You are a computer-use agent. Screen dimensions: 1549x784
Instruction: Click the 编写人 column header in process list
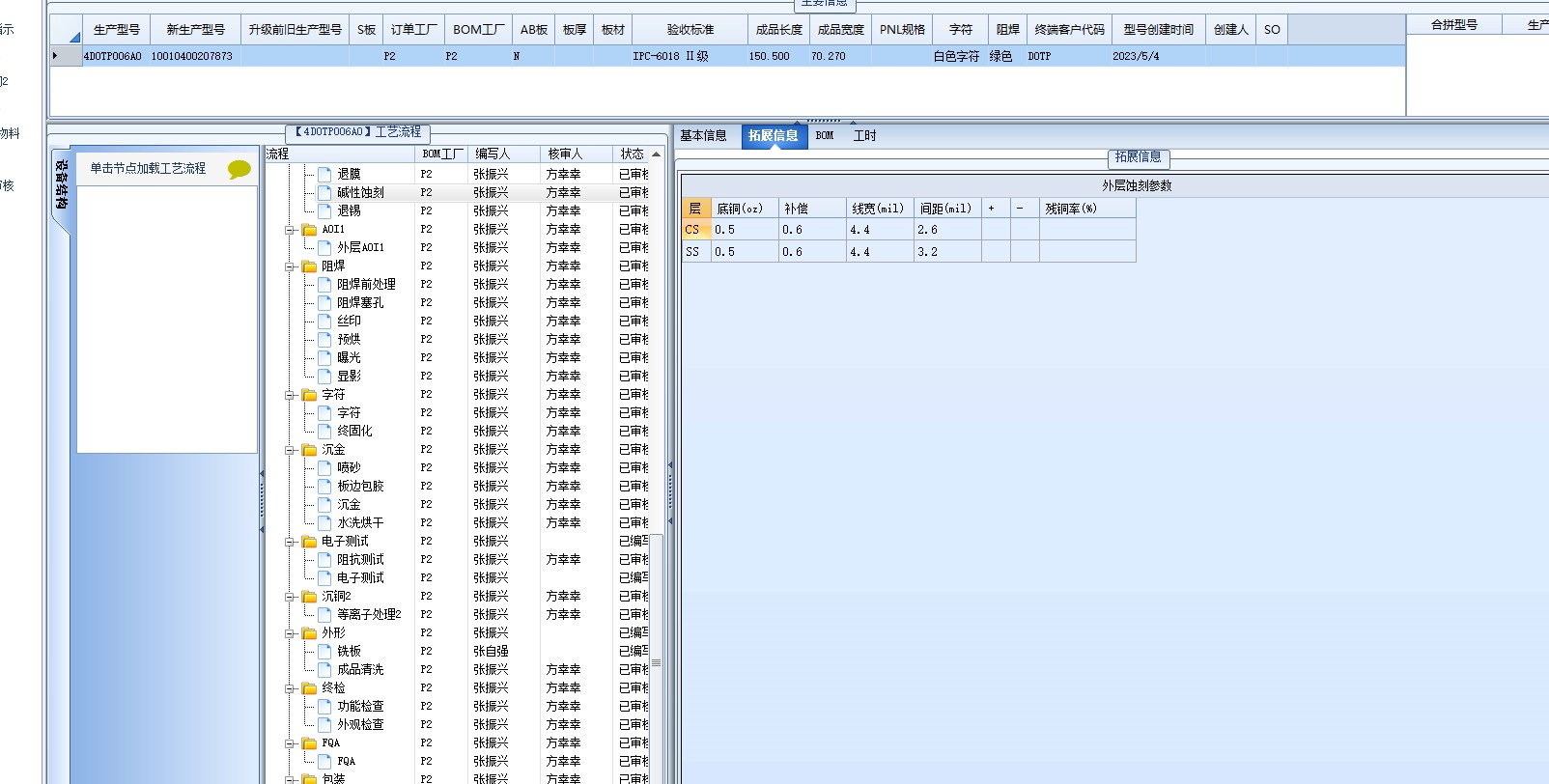pyautogui.click(x=504, y=154)
